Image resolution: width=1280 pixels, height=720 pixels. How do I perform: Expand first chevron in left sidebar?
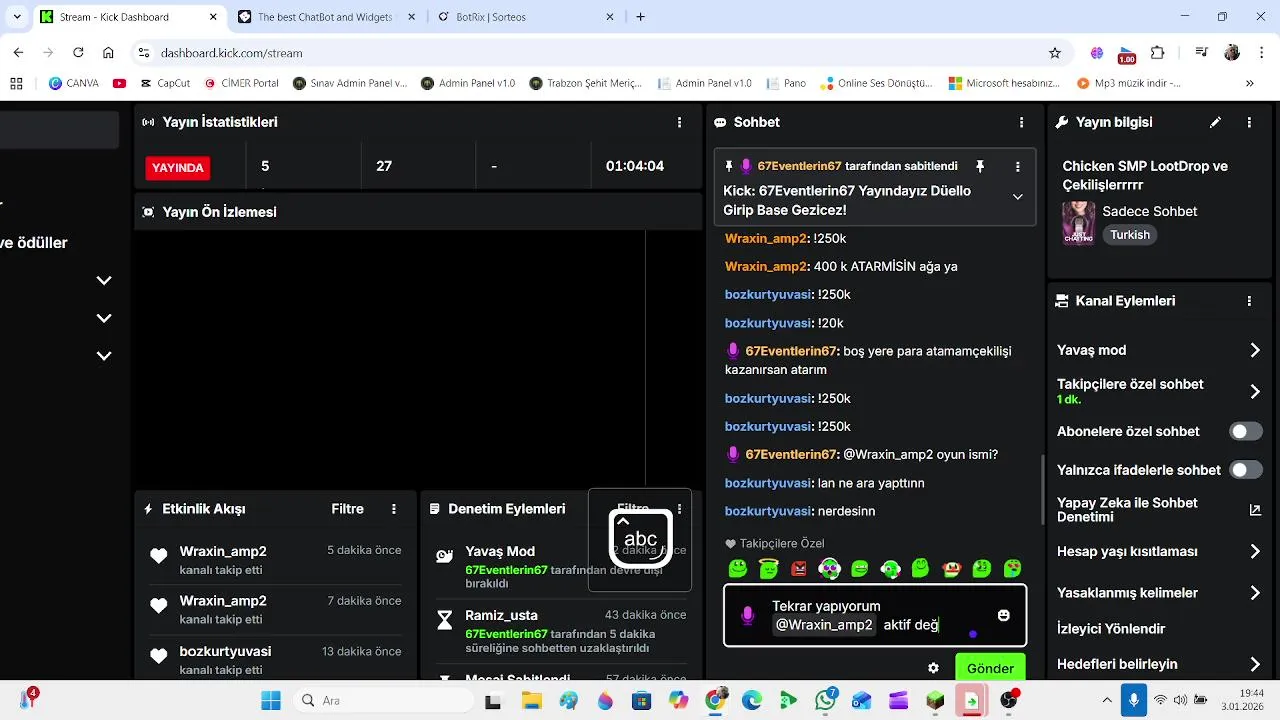coord(104,281)
